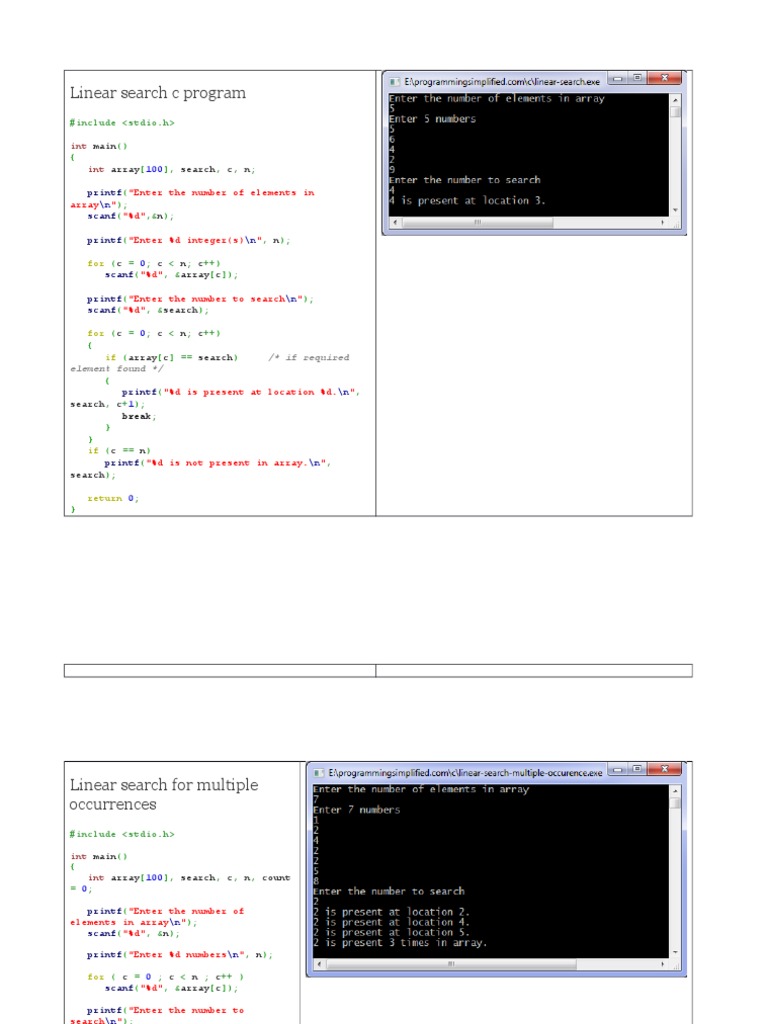768x1024 pixels.
Task: Click the "break;" statement in the code
Action: [139, 416]
